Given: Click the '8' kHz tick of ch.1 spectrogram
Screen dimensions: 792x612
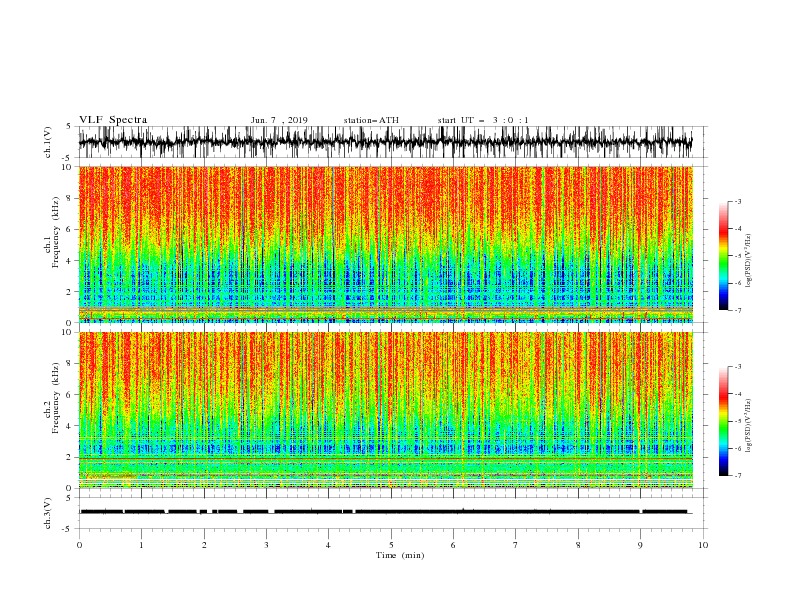Looking at the screenshot, I should (x=69, y=198).
